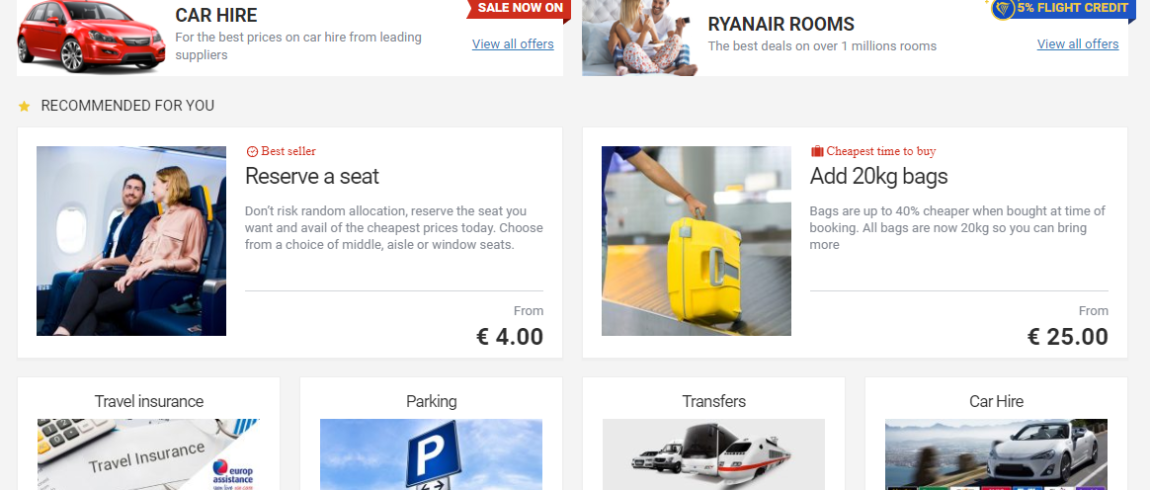Screen dimensions: 1150x490
Task: Click the blue parking P sign
Action: tap(432, 454)
